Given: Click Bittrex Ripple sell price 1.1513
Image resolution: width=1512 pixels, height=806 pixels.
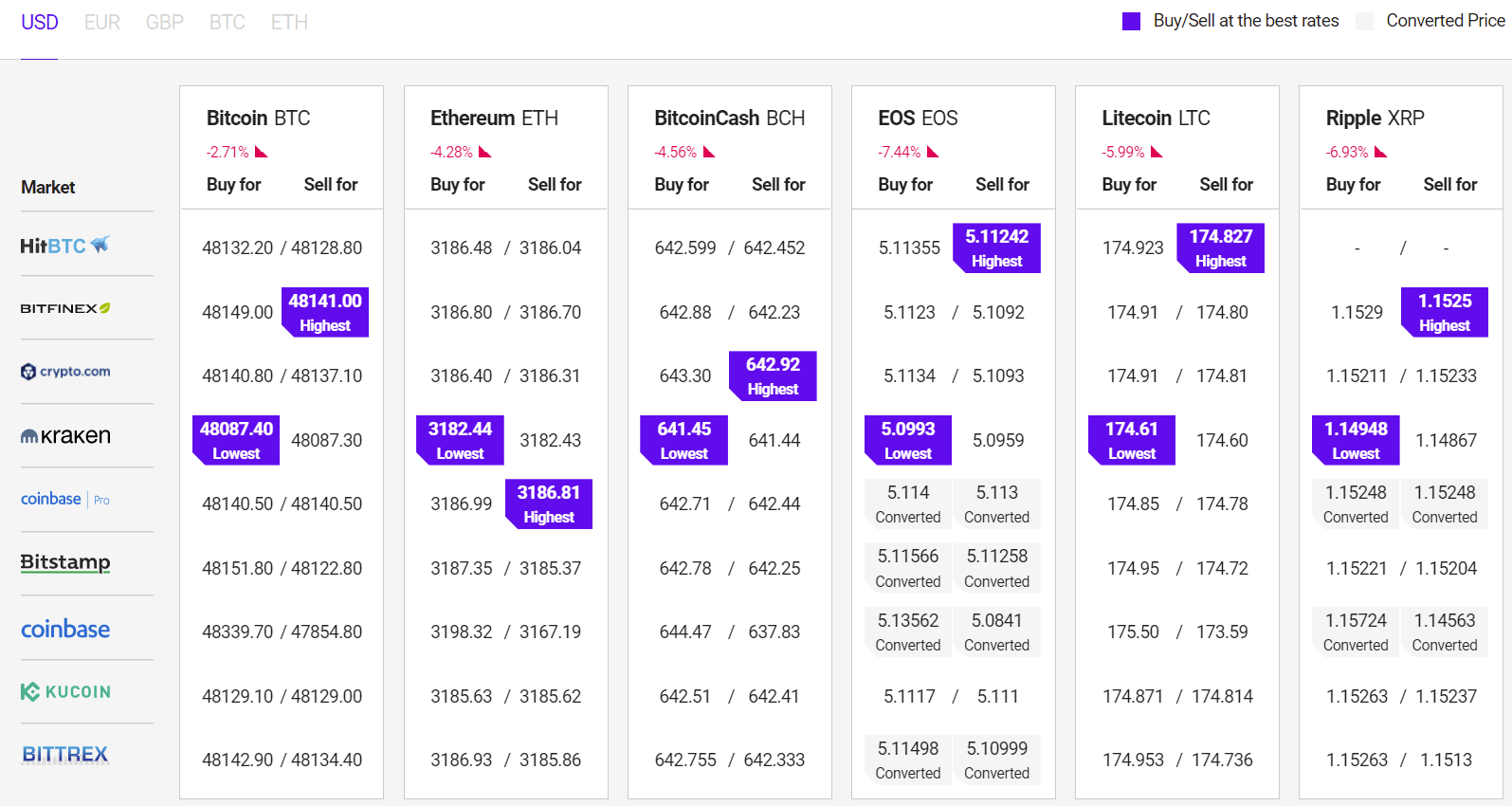Looking at the screenshot, I should pos(1447,760).
